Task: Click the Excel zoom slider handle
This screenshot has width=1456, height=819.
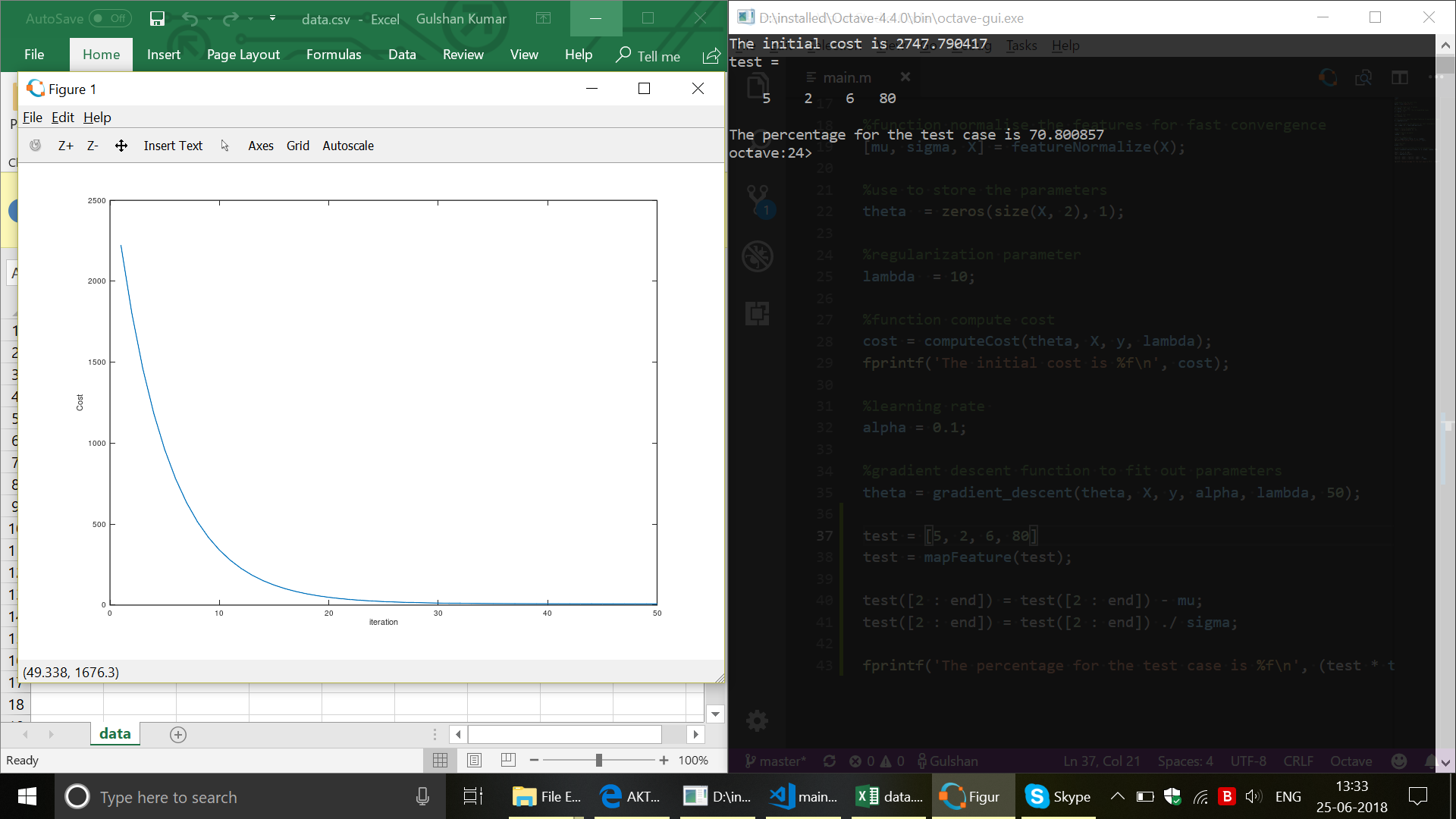Action: (x=599, y=760)
